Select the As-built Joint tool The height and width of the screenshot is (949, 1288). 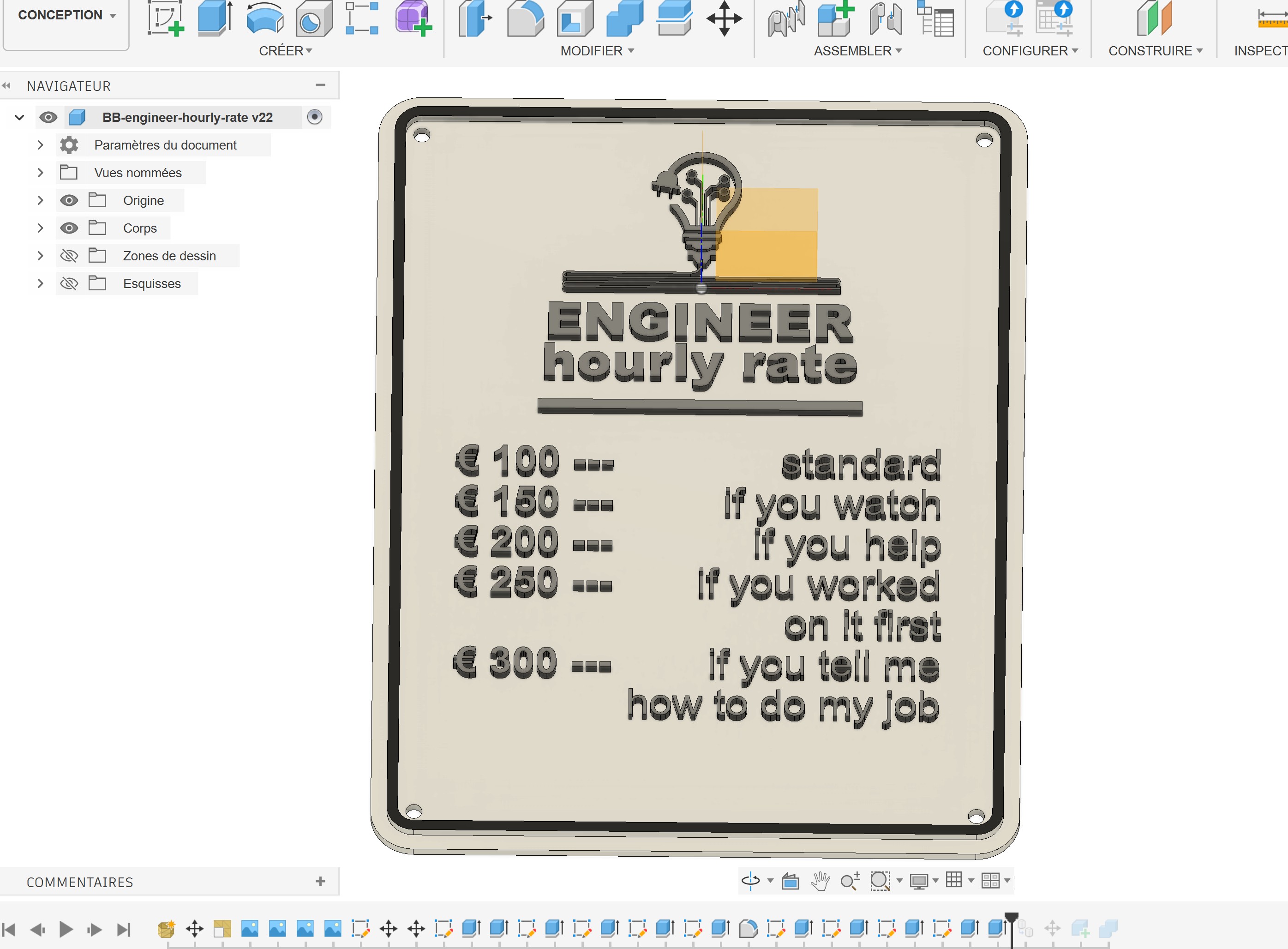[886, 18]
